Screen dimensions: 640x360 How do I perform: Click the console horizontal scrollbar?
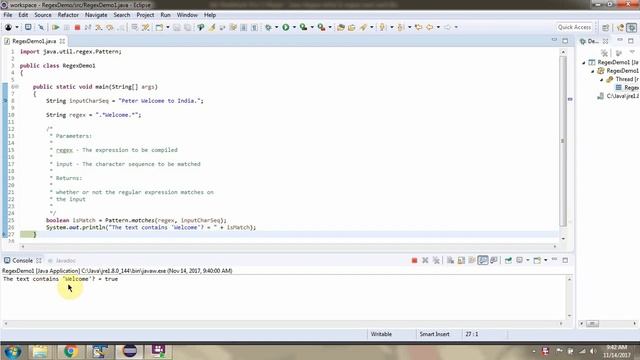[284, 323]
